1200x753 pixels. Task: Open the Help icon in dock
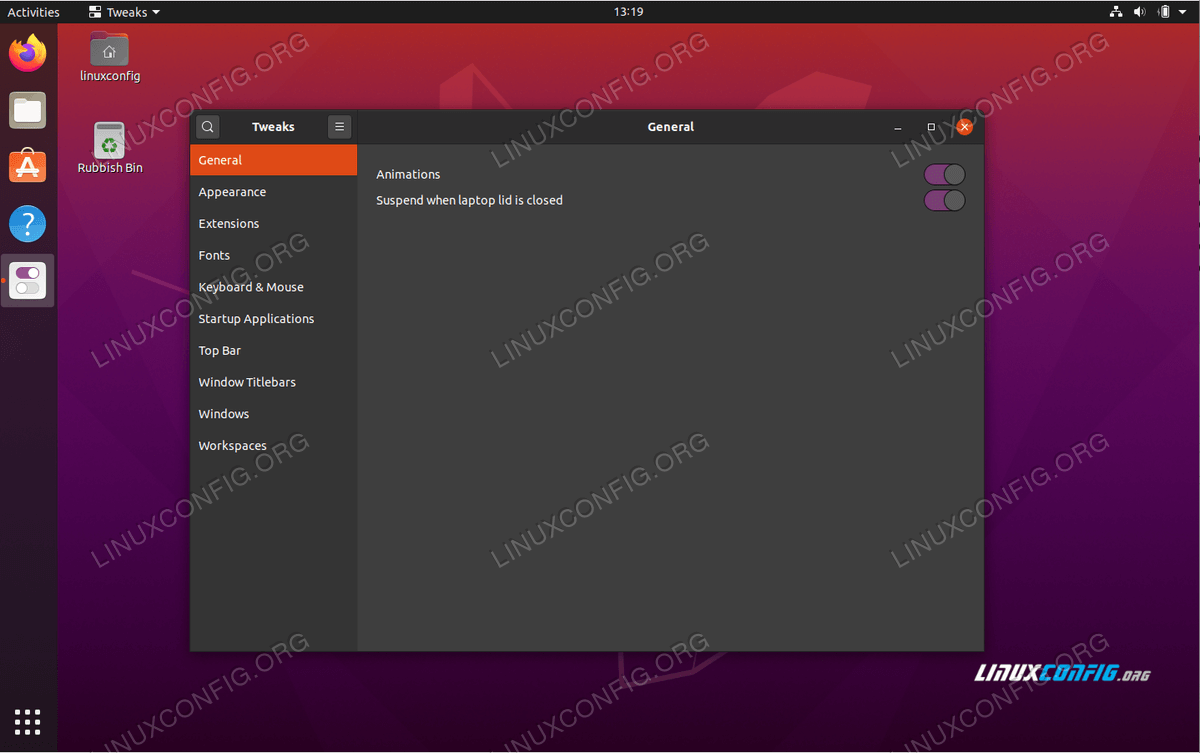(x=28, y=224)
